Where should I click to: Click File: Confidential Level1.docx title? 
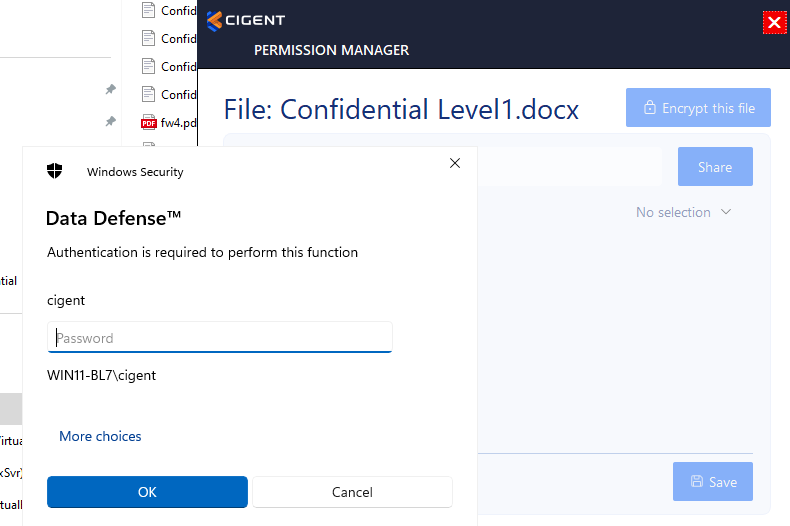tap(401, 110)
